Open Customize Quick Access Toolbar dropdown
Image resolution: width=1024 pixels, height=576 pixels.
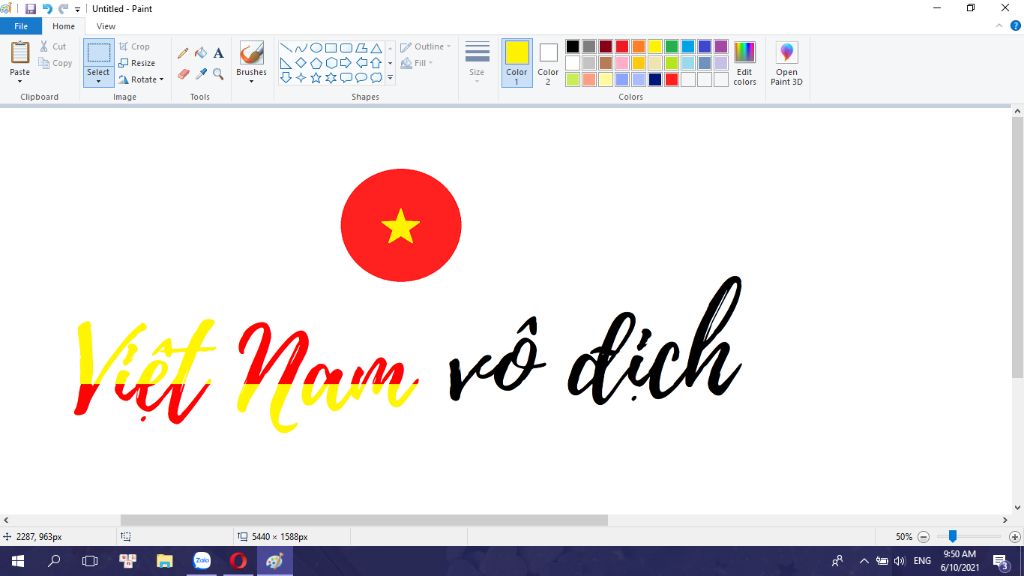(x=77, y=9)
